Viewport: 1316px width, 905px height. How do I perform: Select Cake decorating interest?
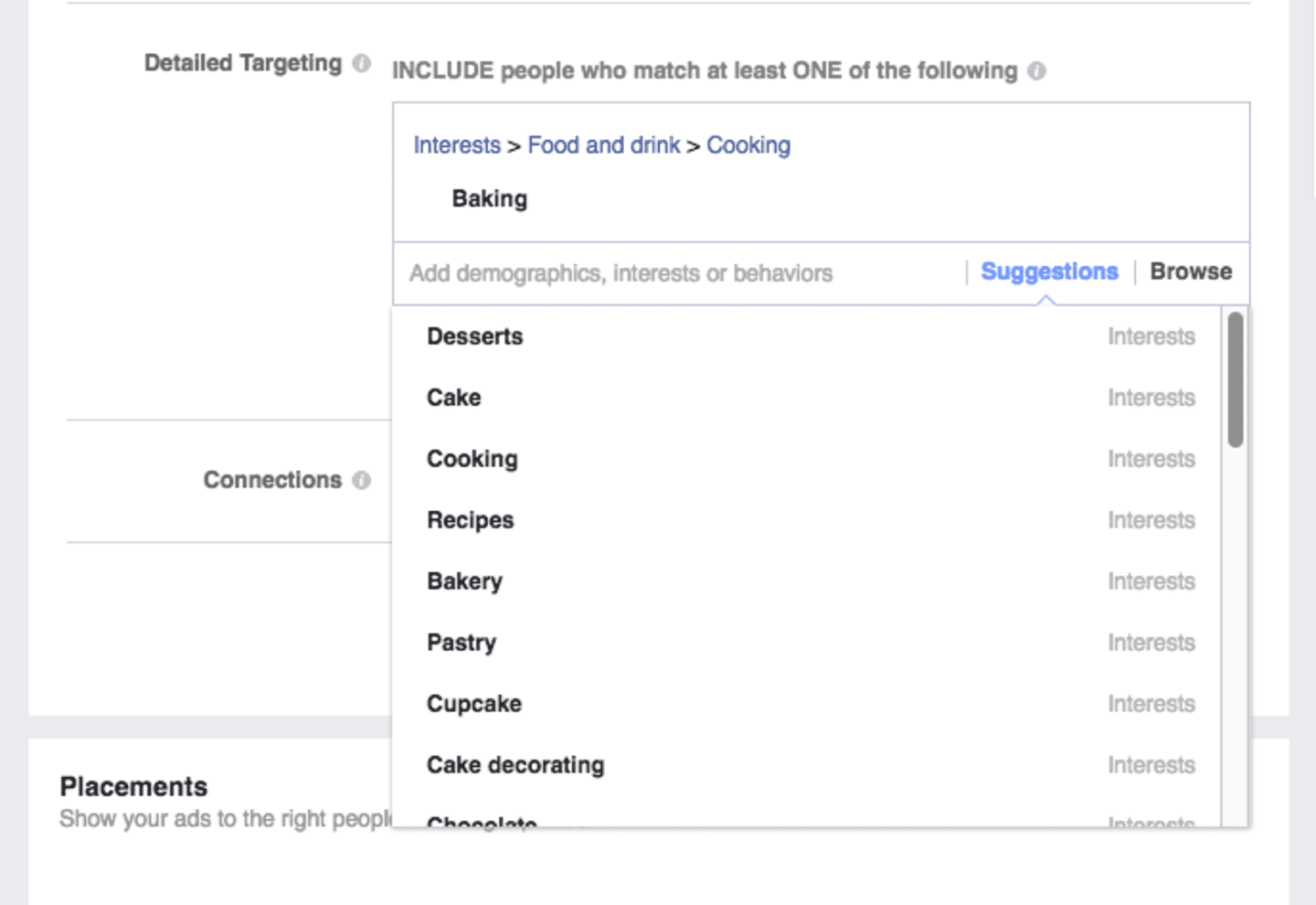click(515, 765)
